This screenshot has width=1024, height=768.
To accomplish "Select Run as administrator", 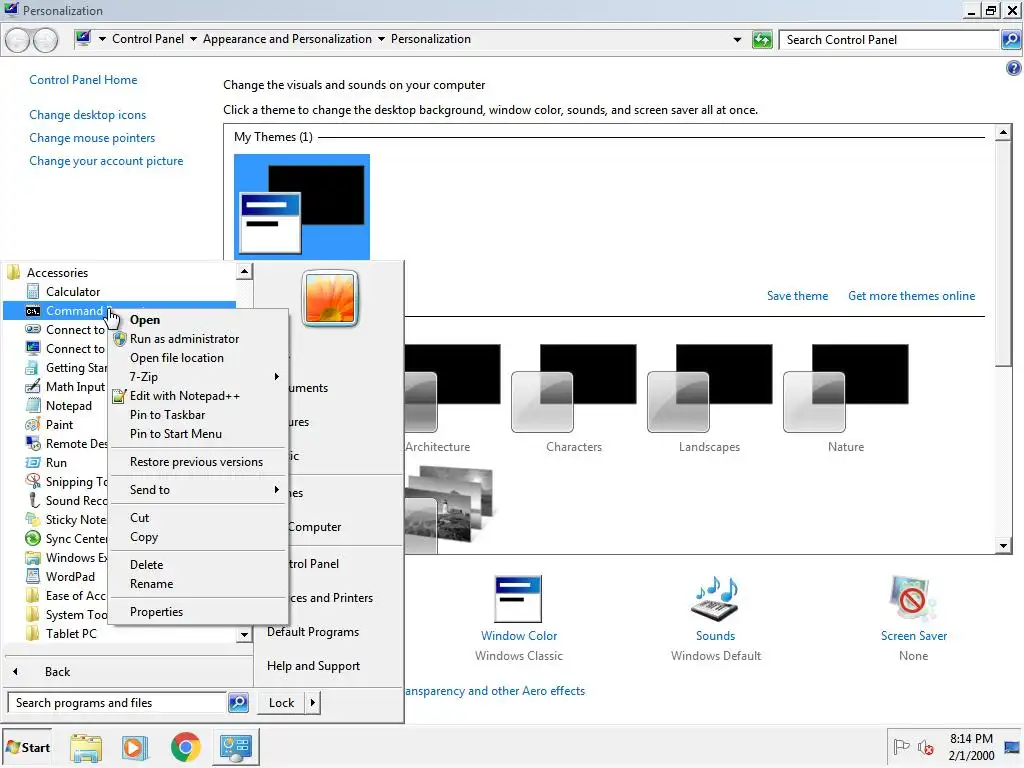I will [184, 339].
